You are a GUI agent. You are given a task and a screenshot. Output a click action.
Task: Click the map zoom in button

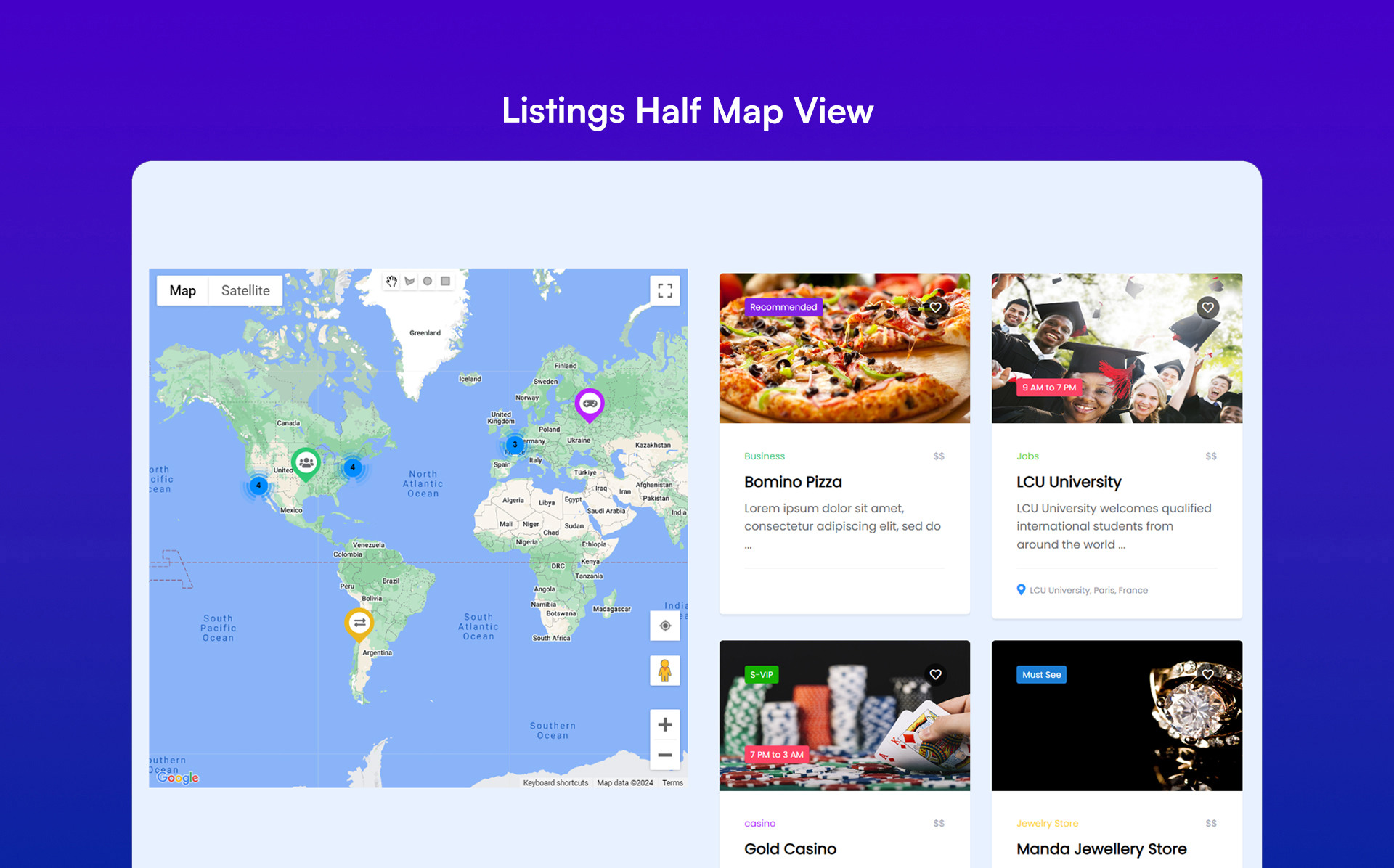(663, 724)
